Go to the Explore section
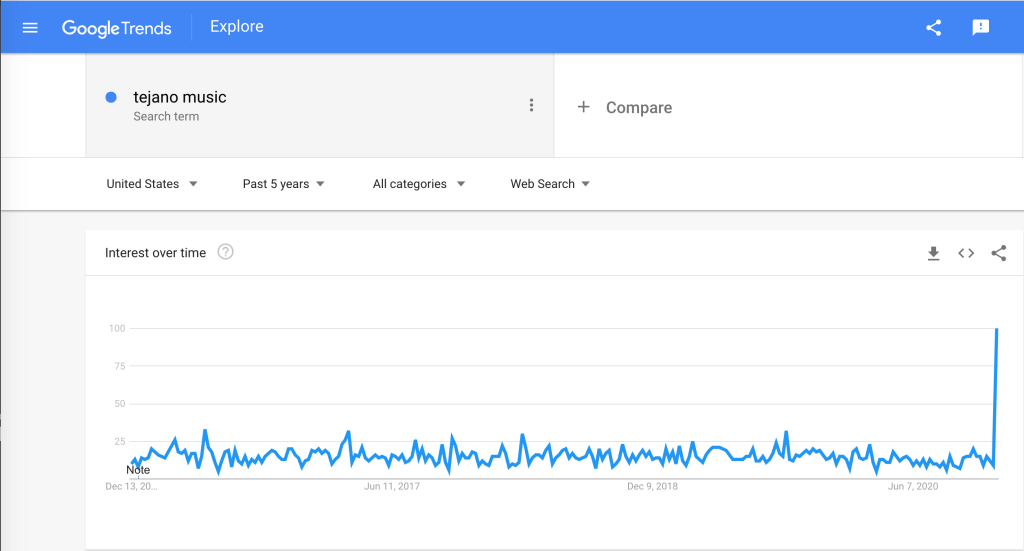 coord(237,27)
